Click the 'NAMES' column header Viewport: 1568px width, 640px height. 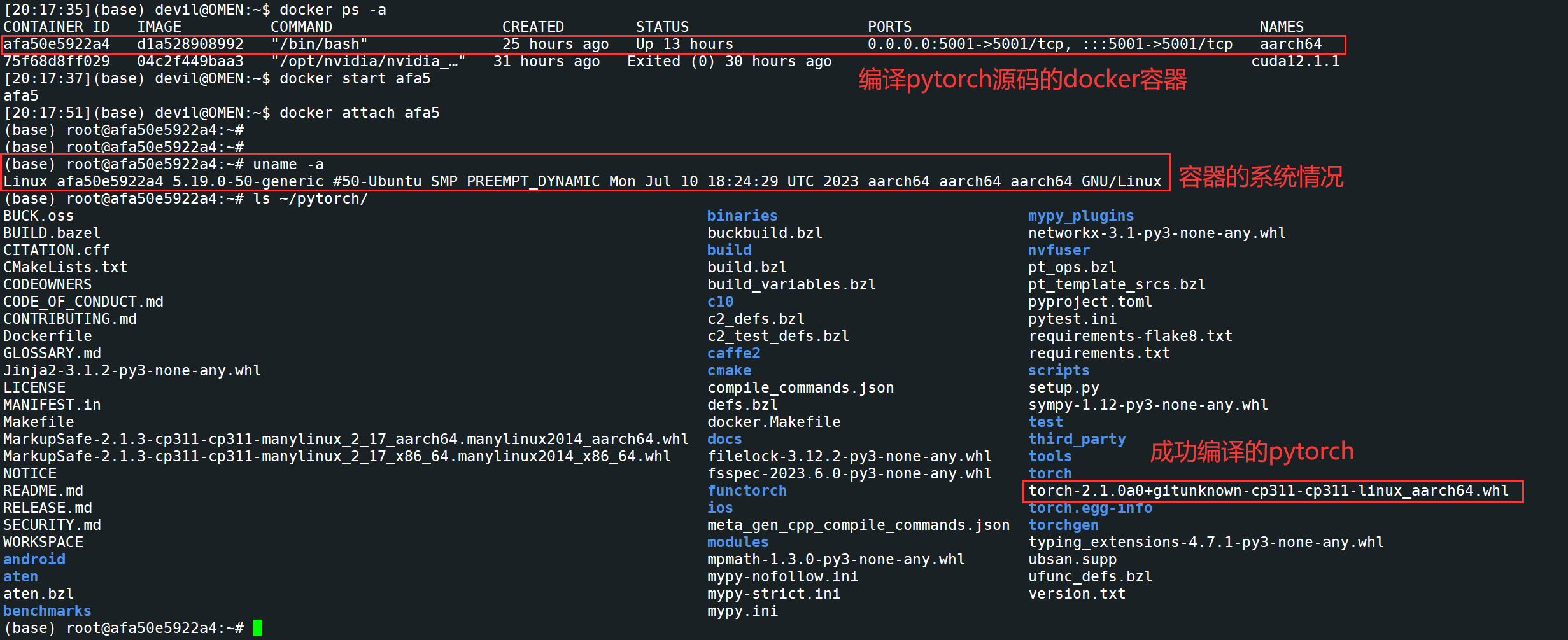[x=1281, y=27]
